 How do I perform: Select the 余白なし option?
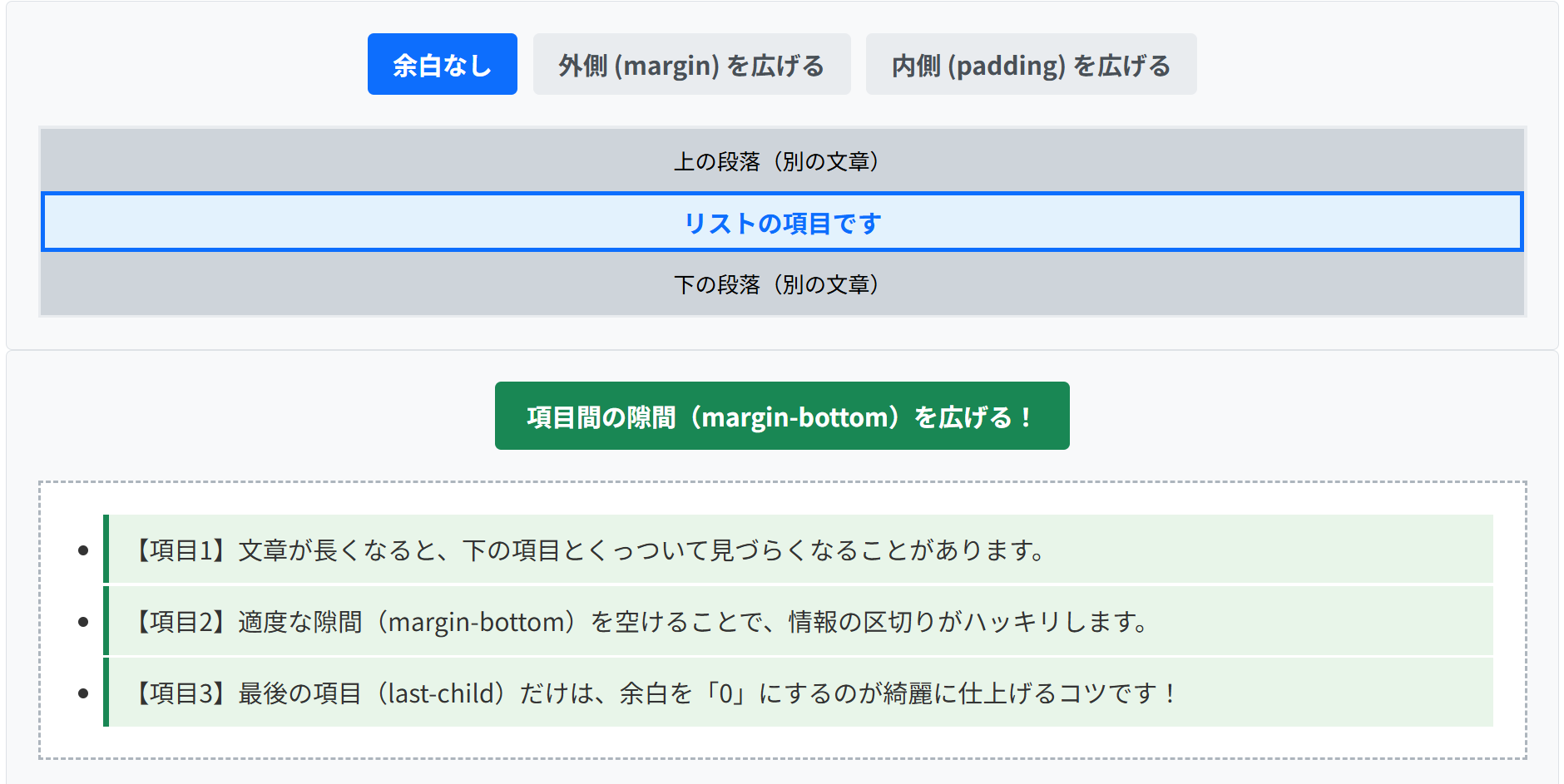pyautogui.click(x=442, y=65)
